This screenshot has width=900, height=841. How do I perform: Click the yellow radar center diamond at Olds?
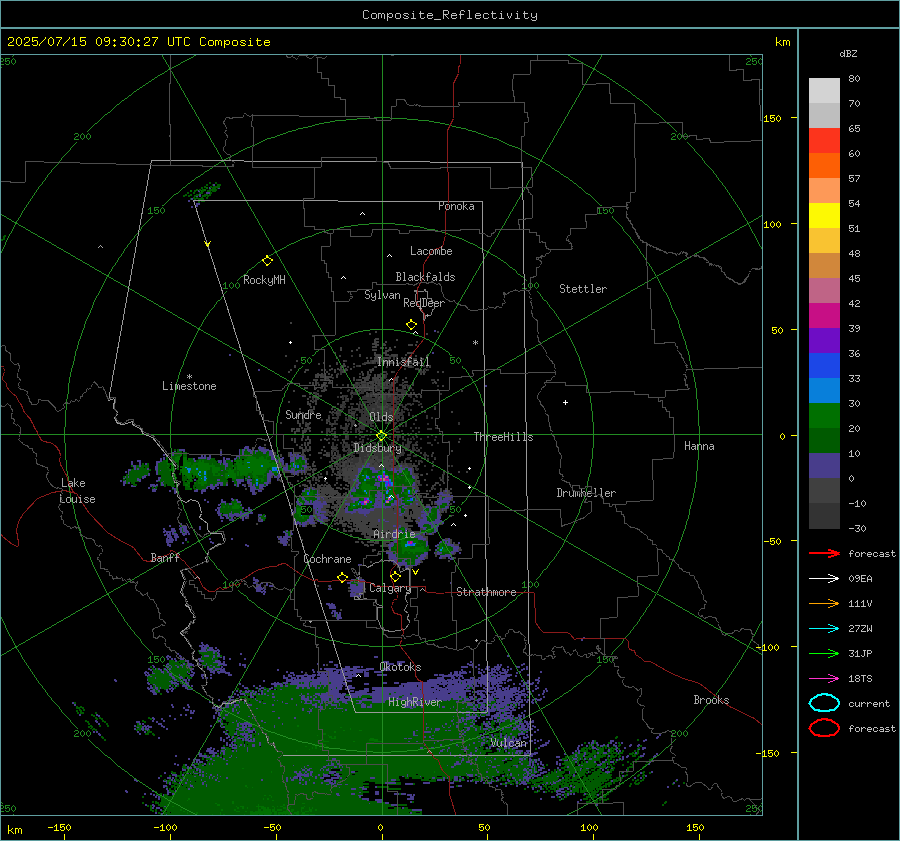pos(382,436)
